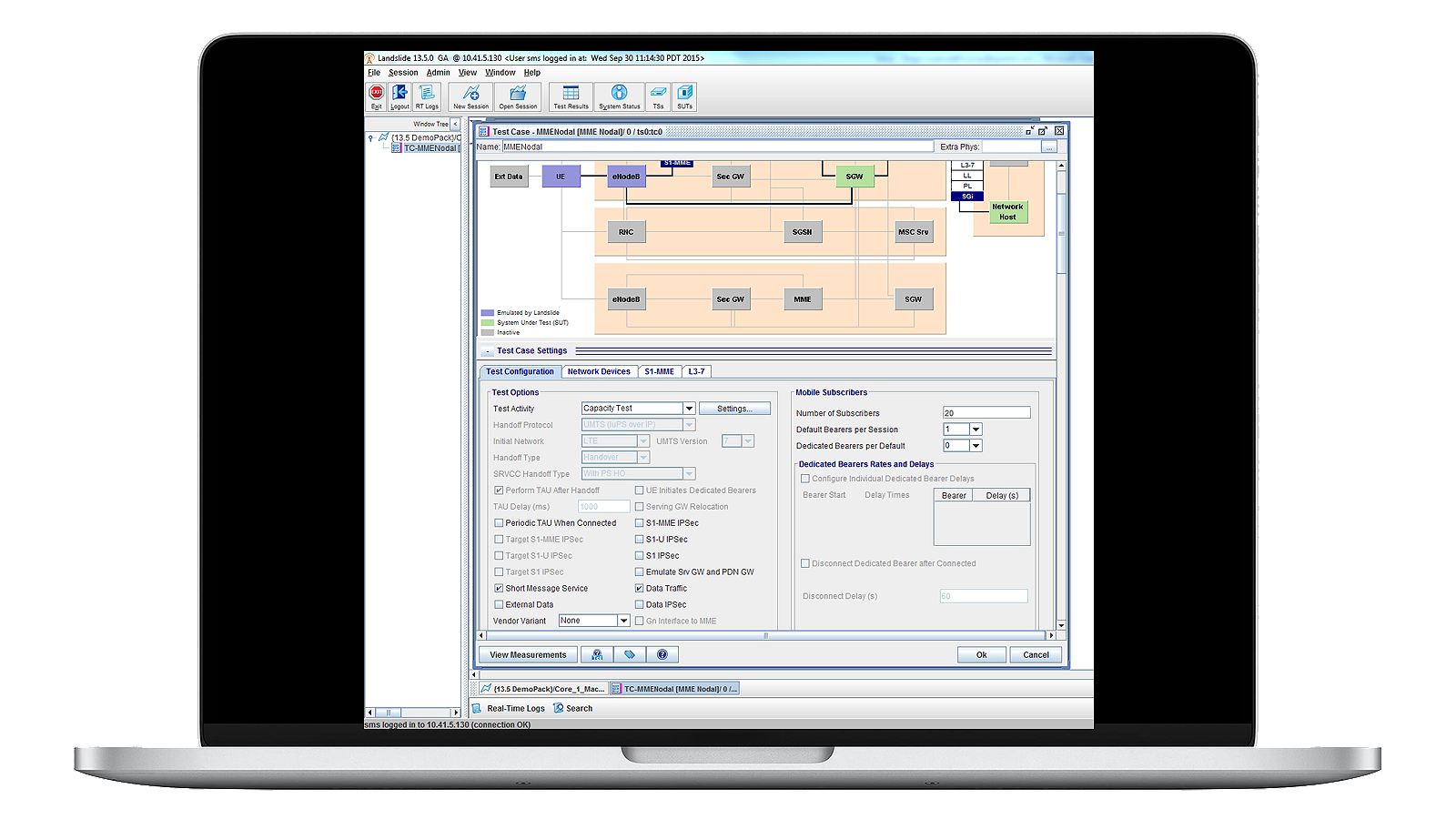1456x819 pixels.
Task: Click the Ext Data node in diagram
Action: [x=509, y=177]
